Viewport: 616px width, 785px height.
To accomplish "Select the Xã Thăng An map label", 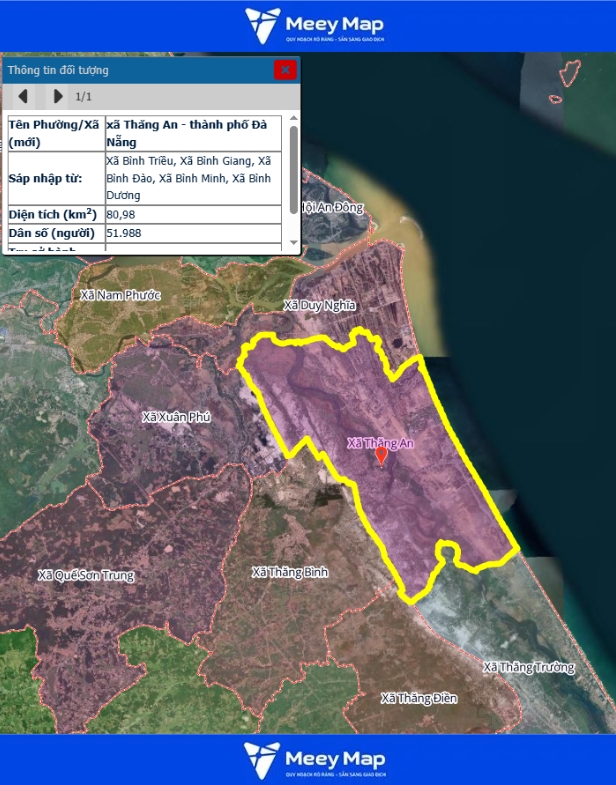I will (380, 442).
